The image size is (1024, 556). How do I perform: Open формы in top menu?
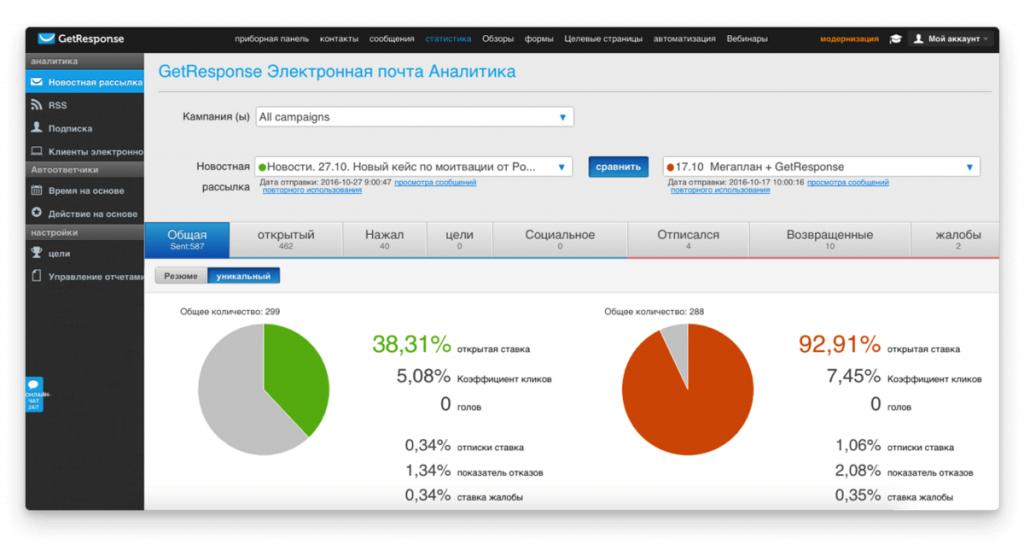click(539, 39)
